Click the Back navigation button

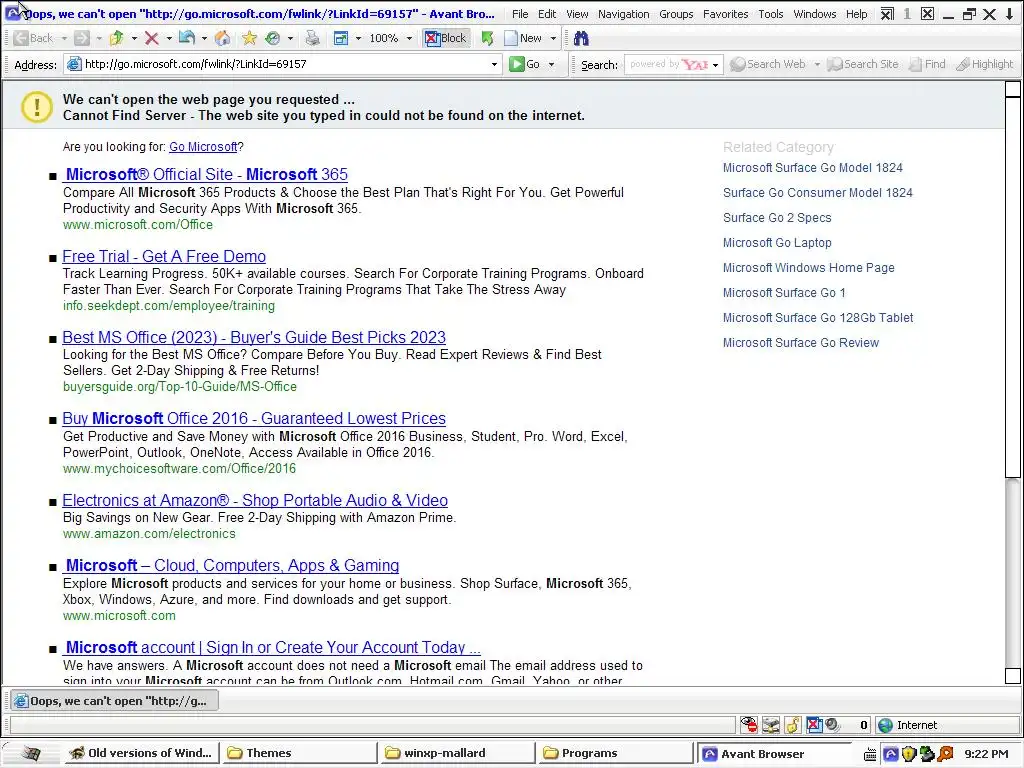pyautogui.click(x=33, y=39)
